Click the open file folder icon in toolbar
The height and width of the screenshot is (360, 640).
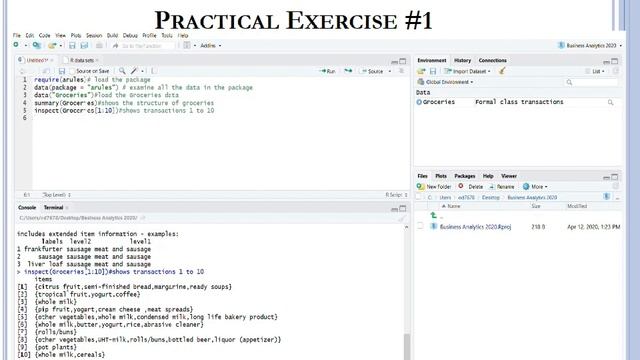click(x=52, y=45)
